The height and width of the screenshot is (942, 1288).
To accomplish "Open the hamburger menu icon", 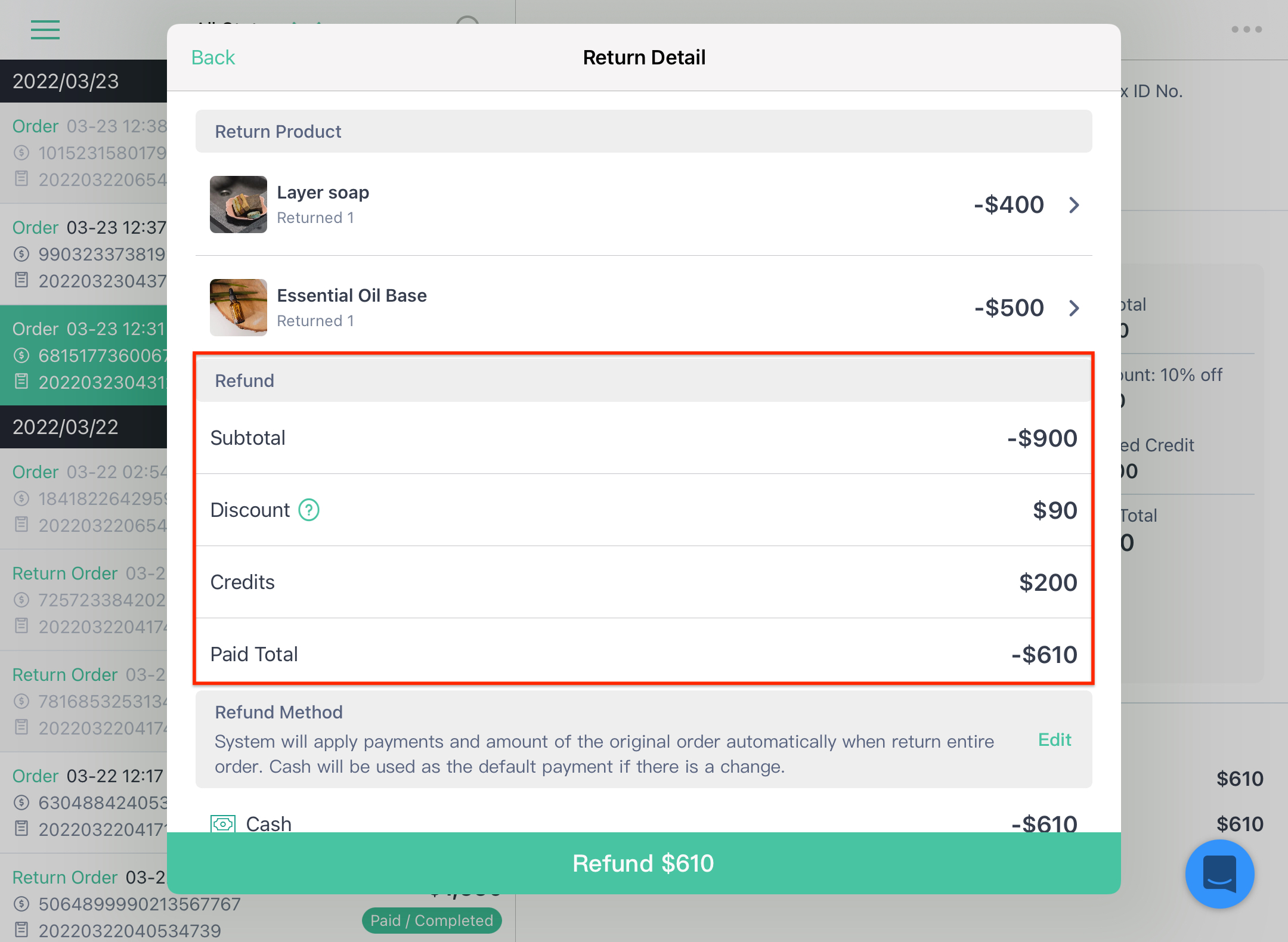I will coord(45,30).
